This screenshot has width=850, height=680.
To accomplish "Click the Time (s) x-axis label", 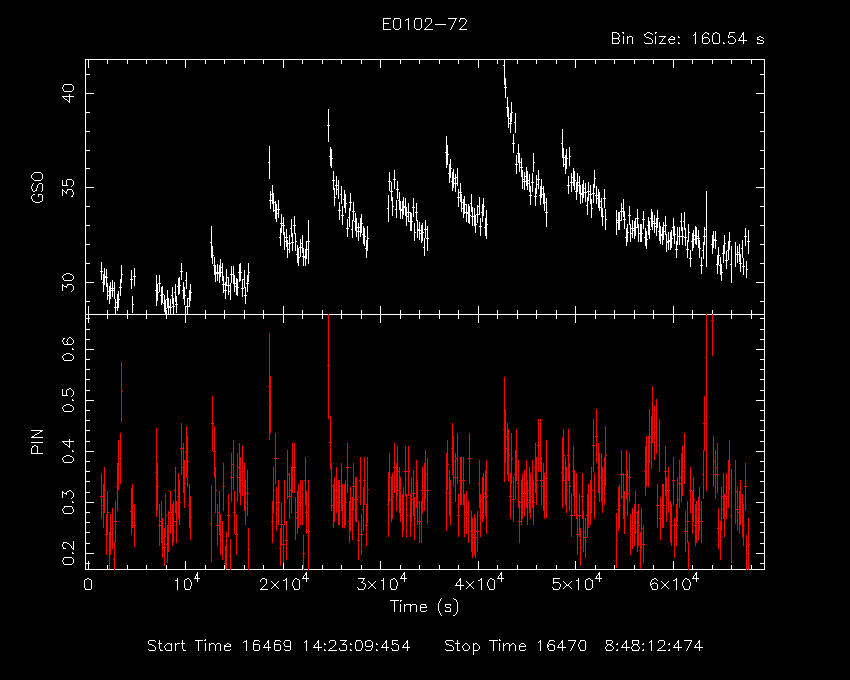I will [x=424, y=606].
